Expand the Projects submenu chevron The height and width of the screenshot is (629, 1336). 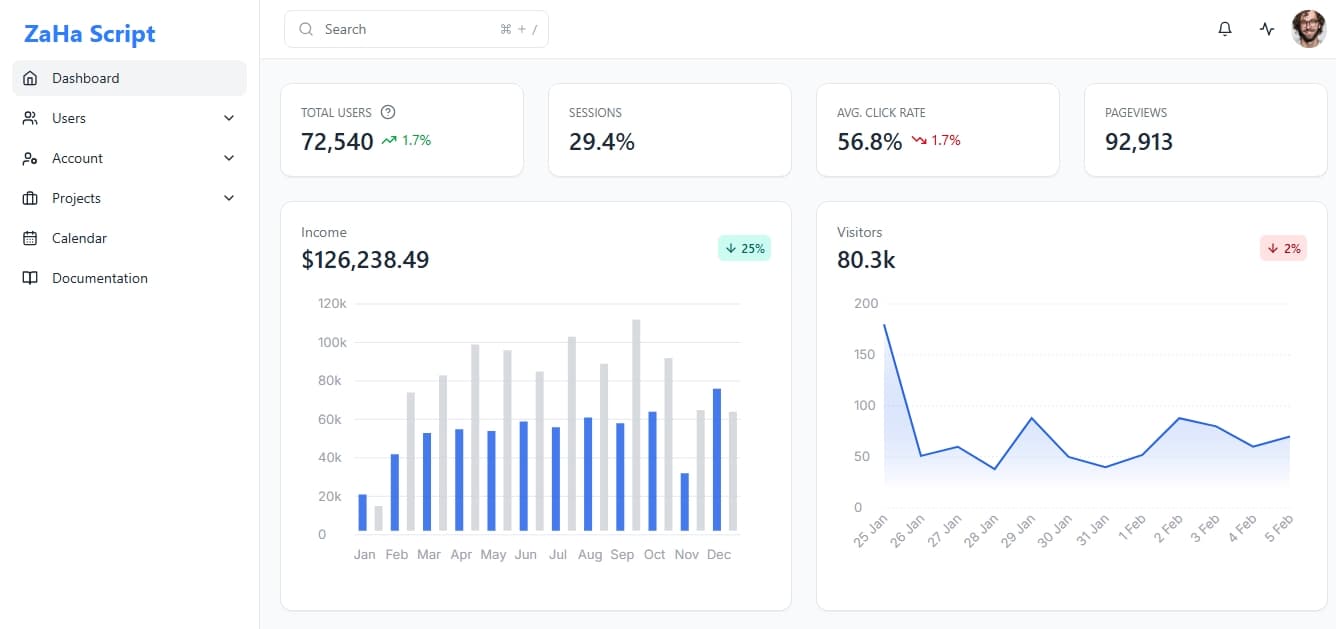point(229,198)
